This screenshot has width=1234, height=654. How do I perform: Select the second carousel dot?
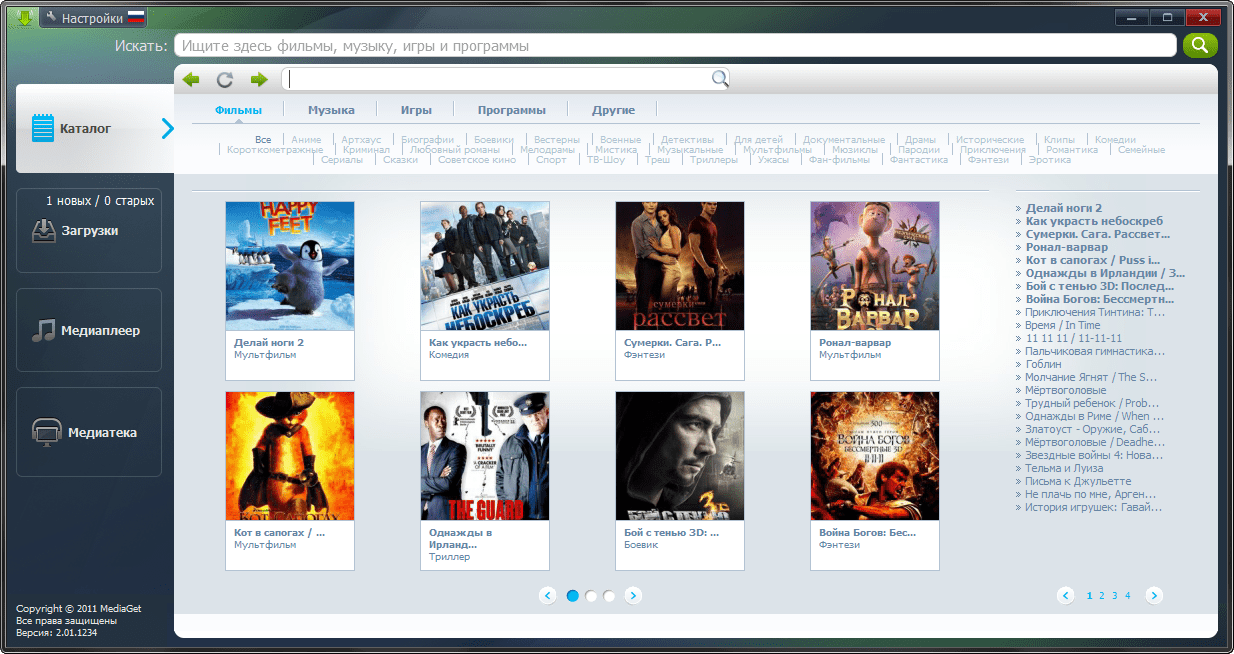tap(591, 596)
